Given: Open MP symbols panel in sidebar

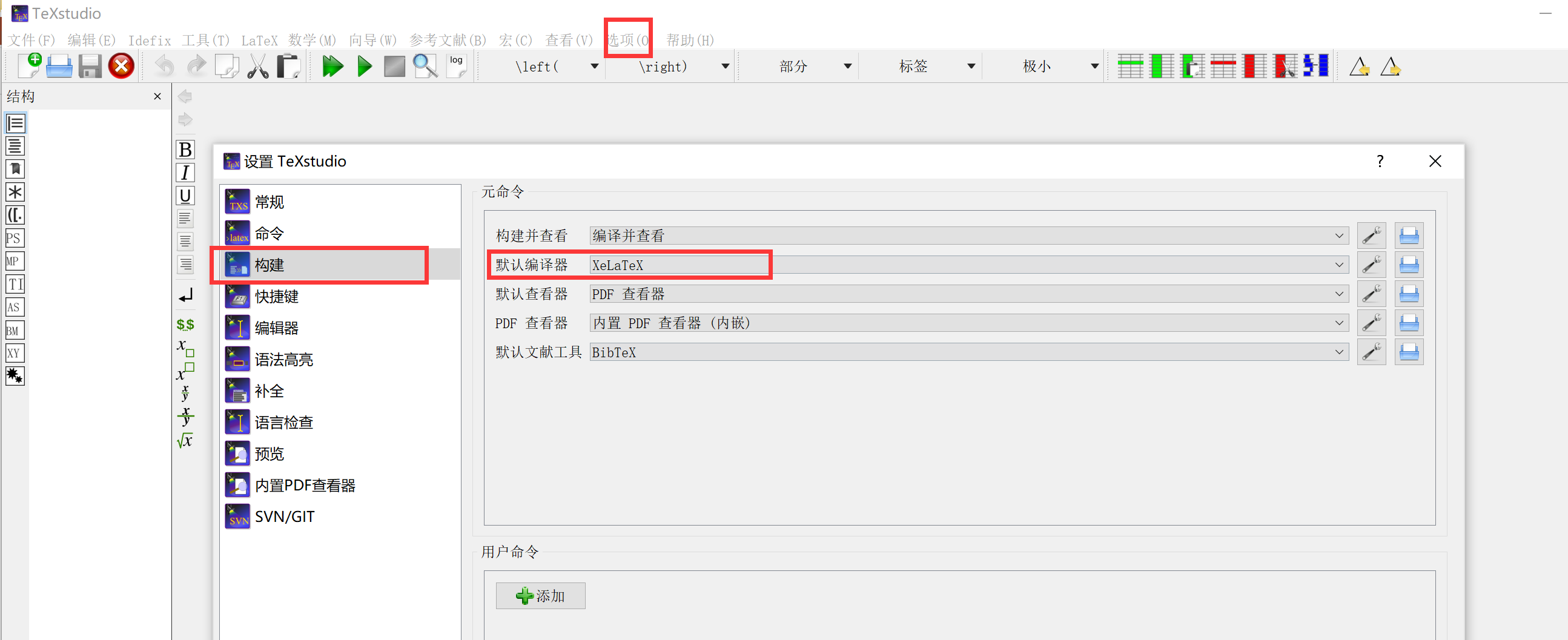Looking at the screenshot, I should click(15, 261).
